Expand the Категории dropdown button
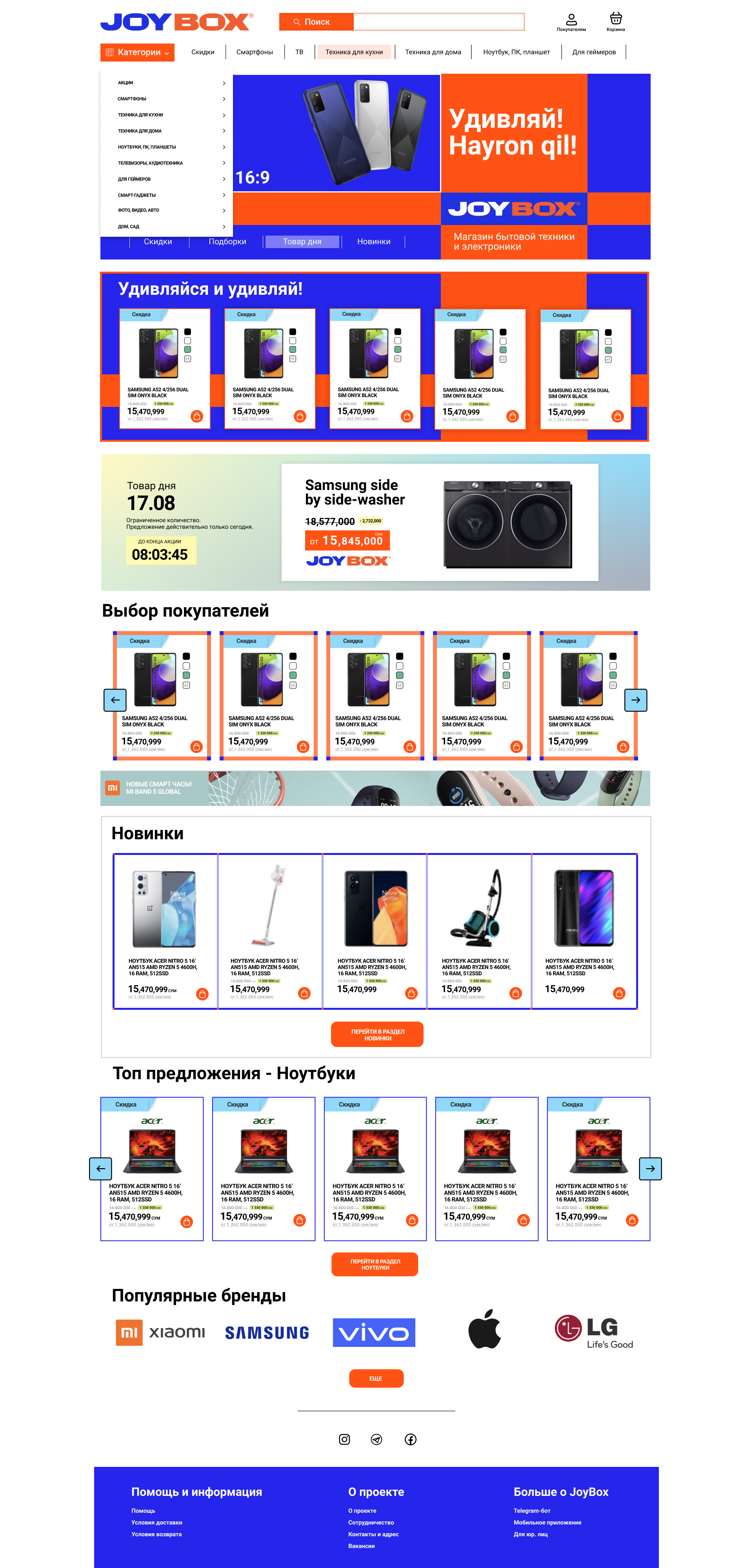Screen dimensions: 753x1568 pos(137,53)
